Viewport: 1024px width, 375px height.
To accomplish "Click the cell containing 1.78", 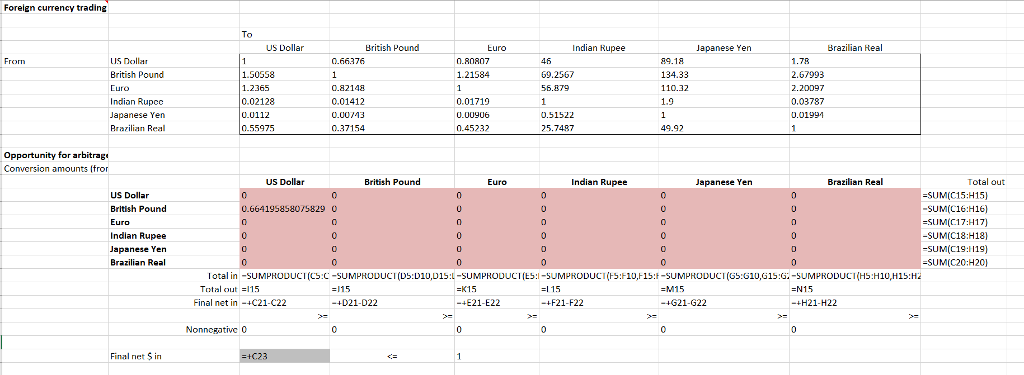I will coord(854,61).
